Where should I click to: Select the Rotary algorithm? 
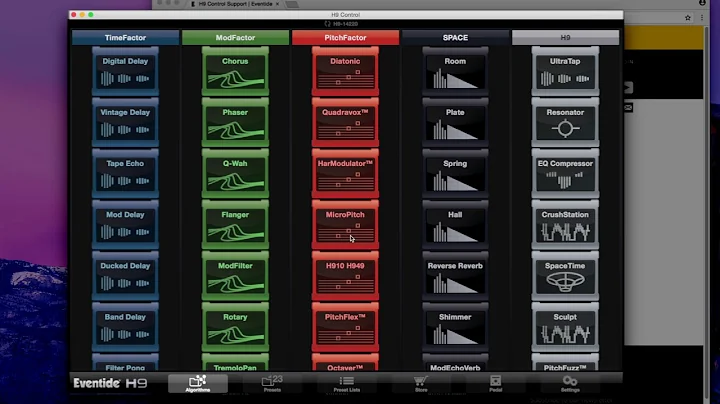tap(235, 327)
